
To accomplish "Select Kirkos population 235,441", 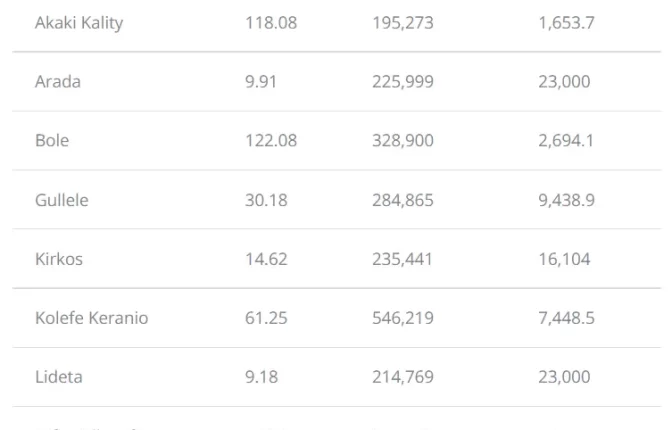I will (x=402, y=259).
